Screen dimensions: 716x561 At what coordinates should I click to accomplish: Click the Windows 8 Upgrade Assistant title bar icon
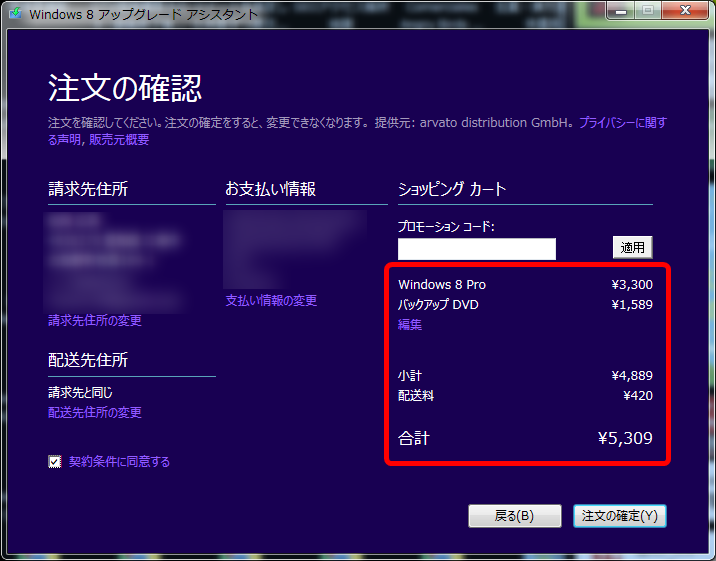click(15, 15)
